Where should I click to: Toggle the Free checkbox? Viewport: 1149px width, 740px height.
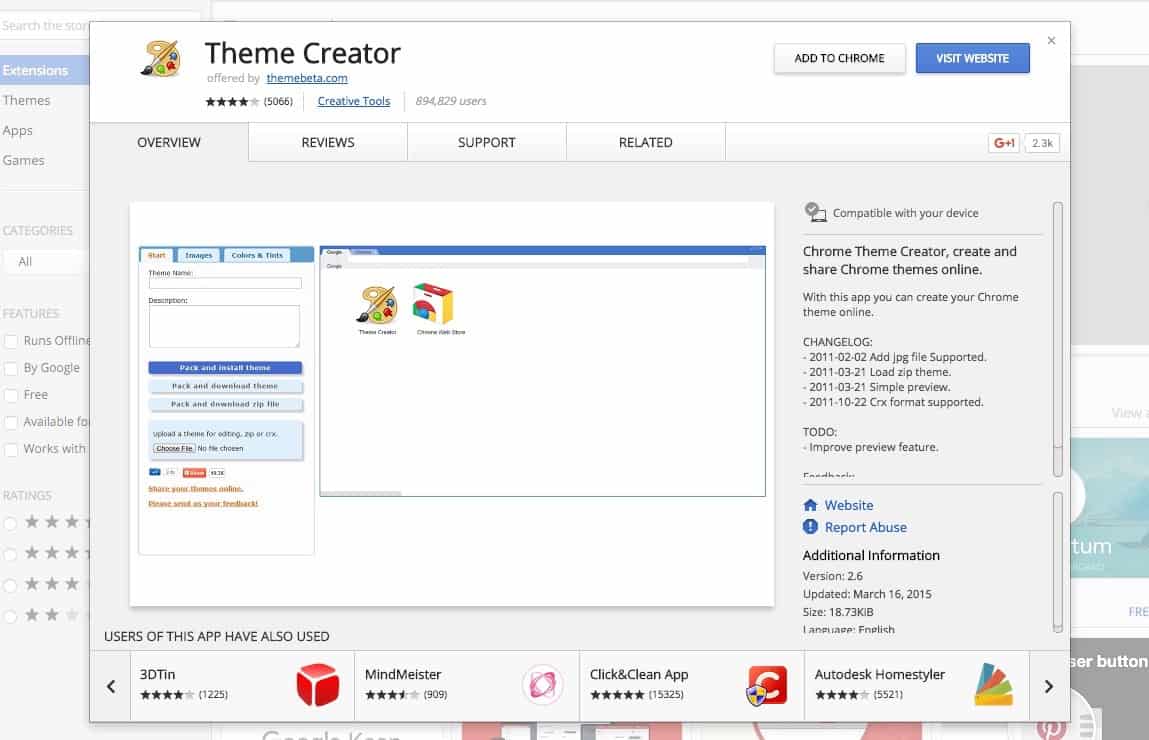click(x=11, y=395)
